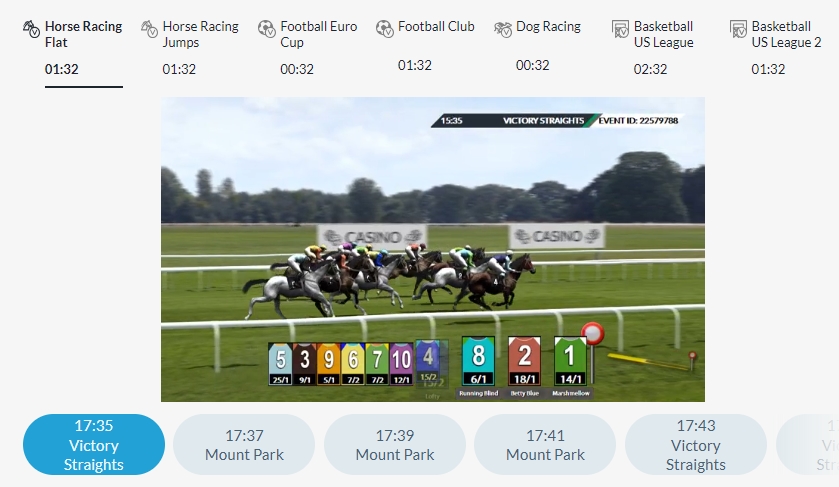The height and width of the screenshot is (487, 839).
Task: Click the Dog Racing greyhound icon
Action: tap(502, 29)
